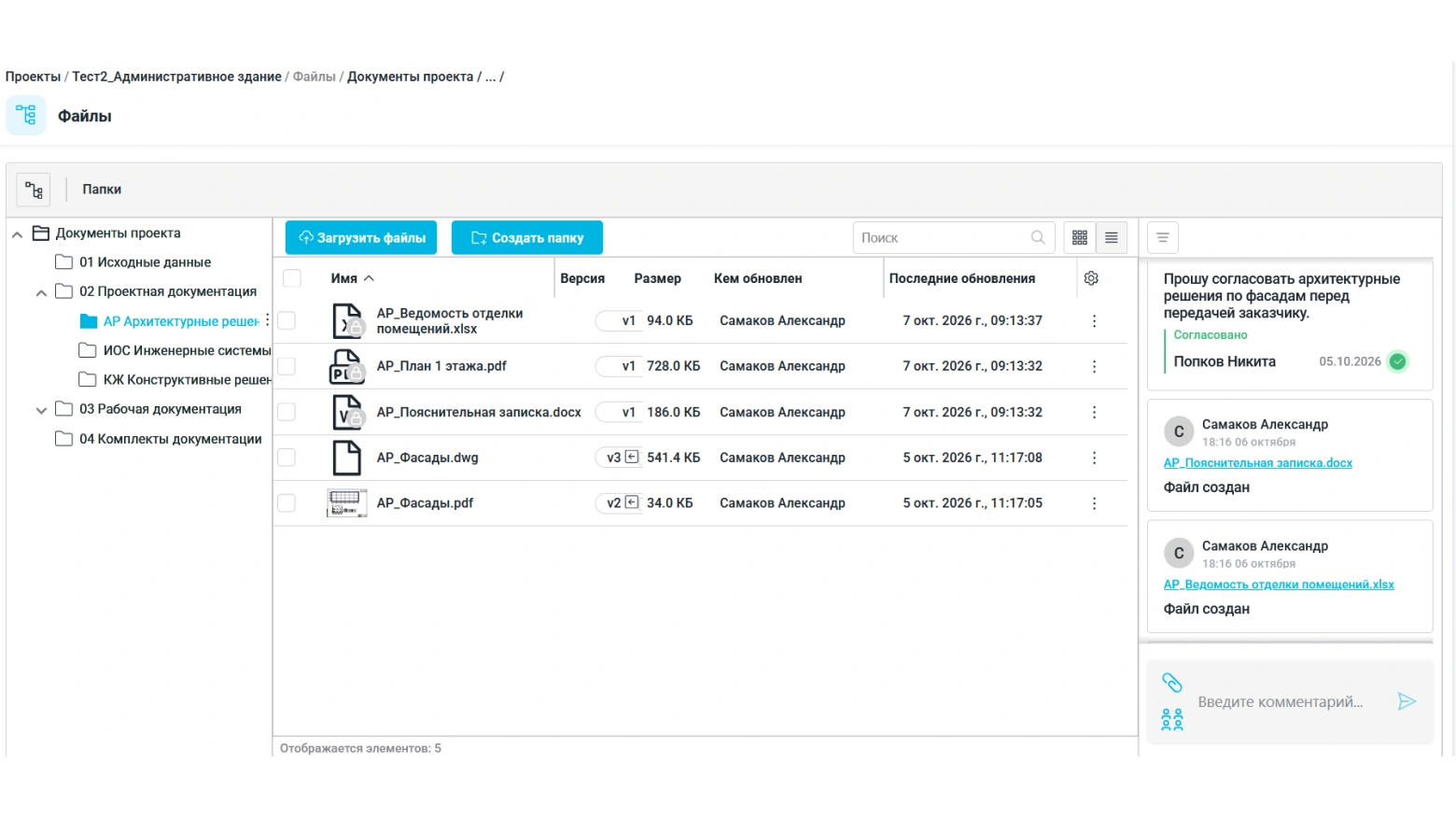Open the options menu of АР Архитектурные решения folder
1456x819 pixels.
[268, 320]
